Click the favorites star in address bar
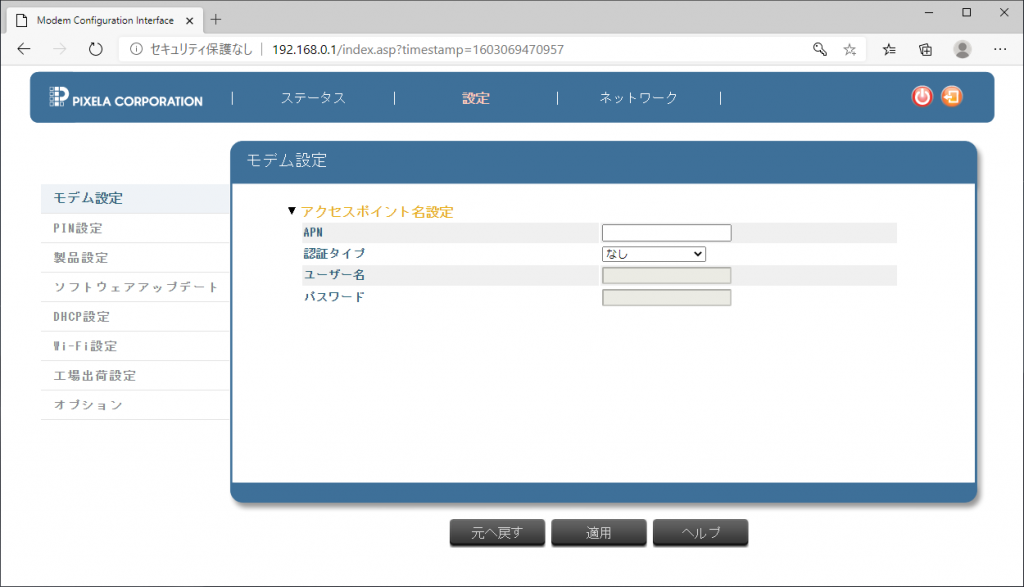This screenshot has width=1024, height=587. [x=849, y=49]
